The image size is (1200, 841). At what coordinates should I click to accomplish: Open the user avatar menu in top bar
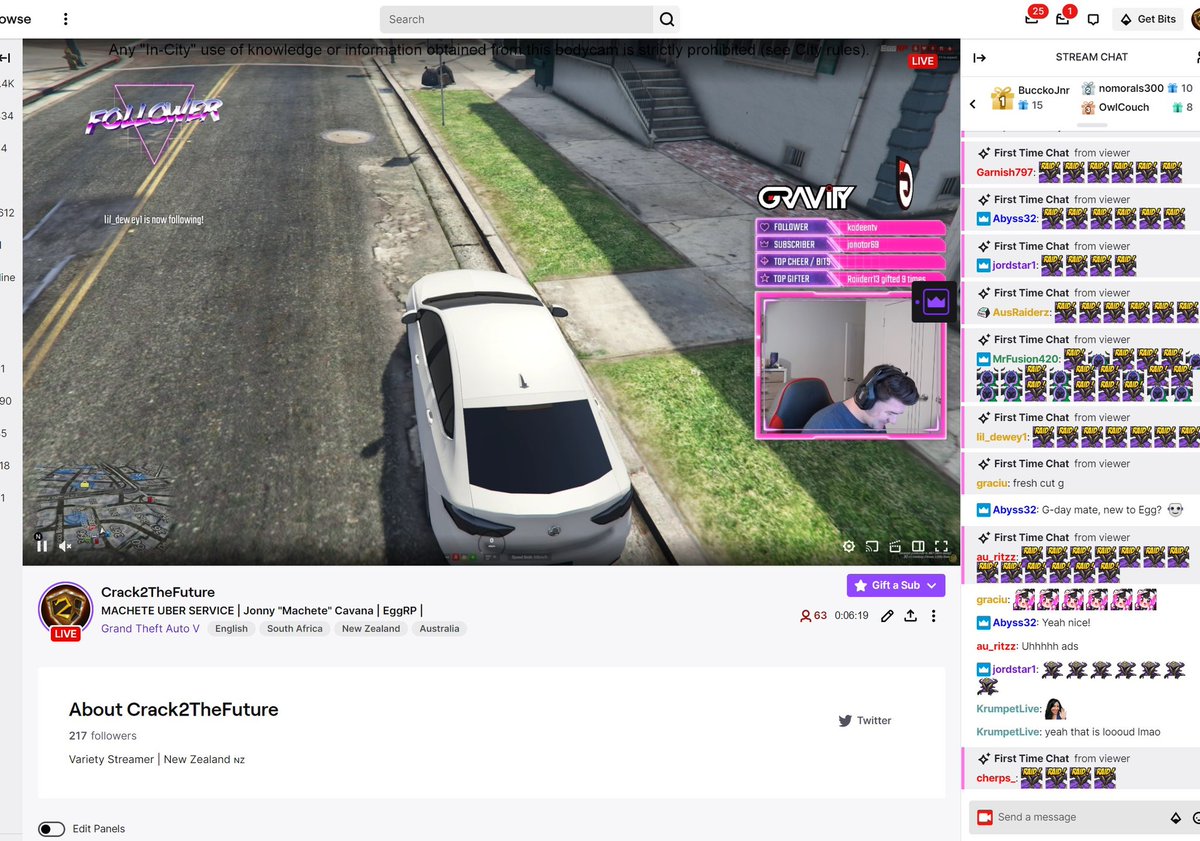coord(1196,19)
